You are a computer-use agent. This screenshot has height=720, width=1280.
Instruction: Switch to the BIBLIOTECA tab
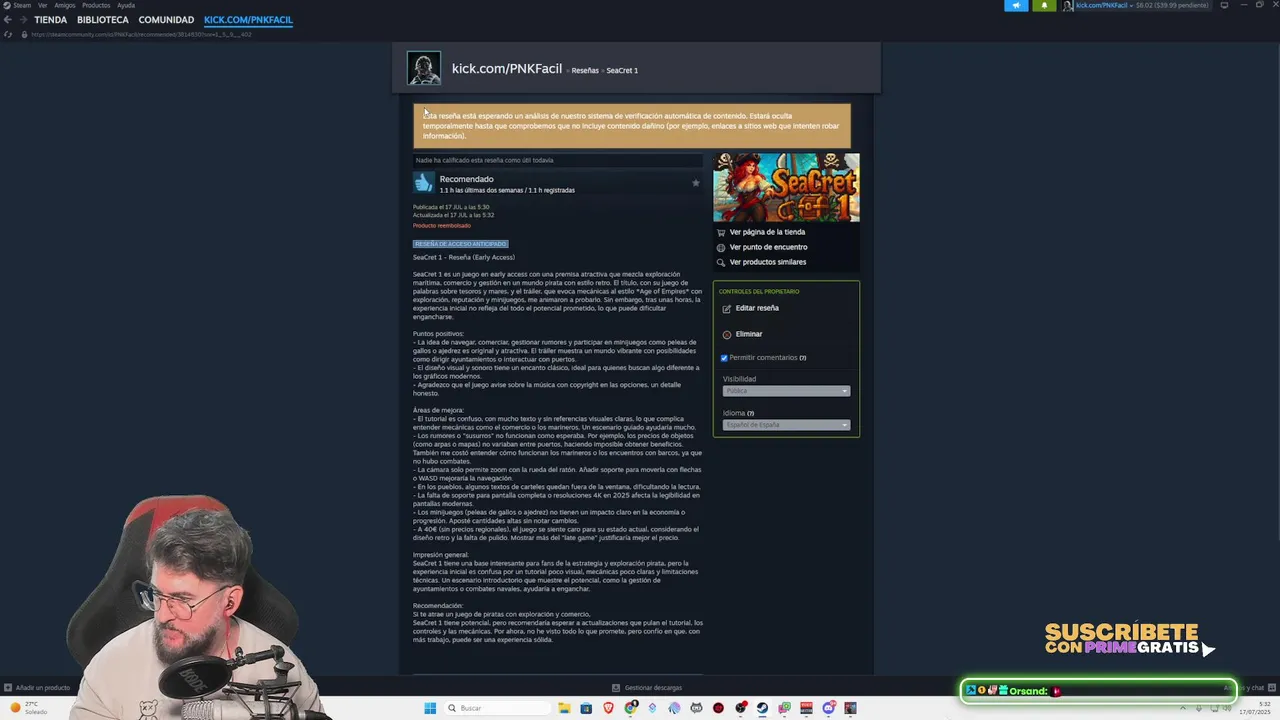(x=103, y=20)
